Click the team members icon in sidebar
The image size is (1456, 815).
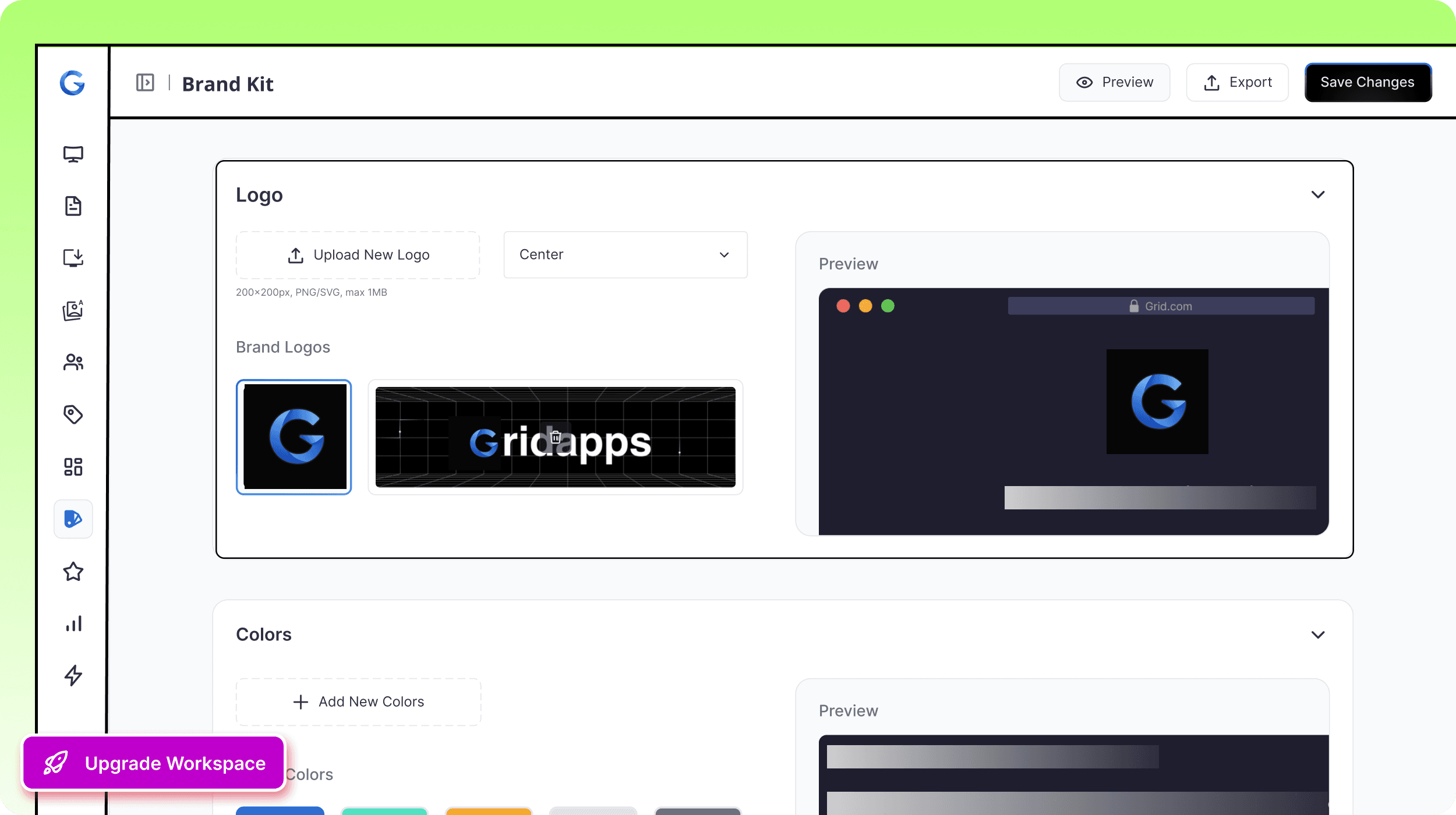point(73,362)
